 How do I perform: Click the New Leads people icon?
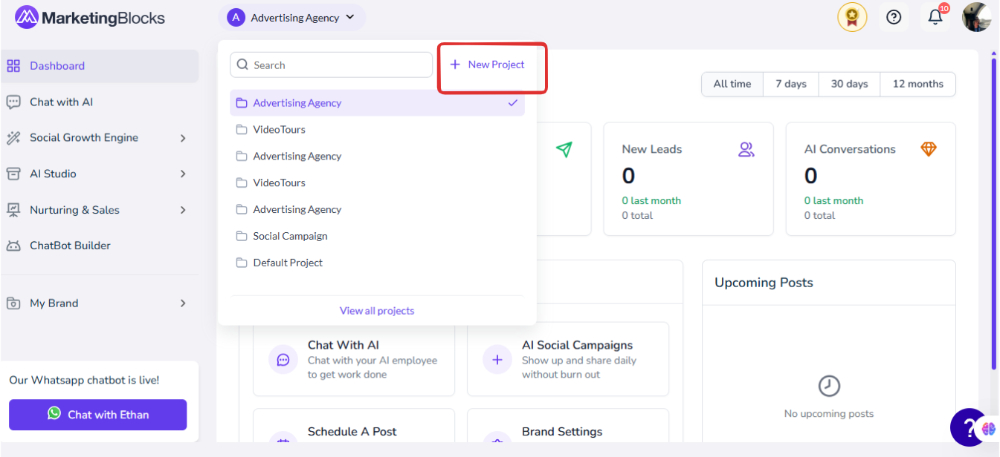coord(746,149)
